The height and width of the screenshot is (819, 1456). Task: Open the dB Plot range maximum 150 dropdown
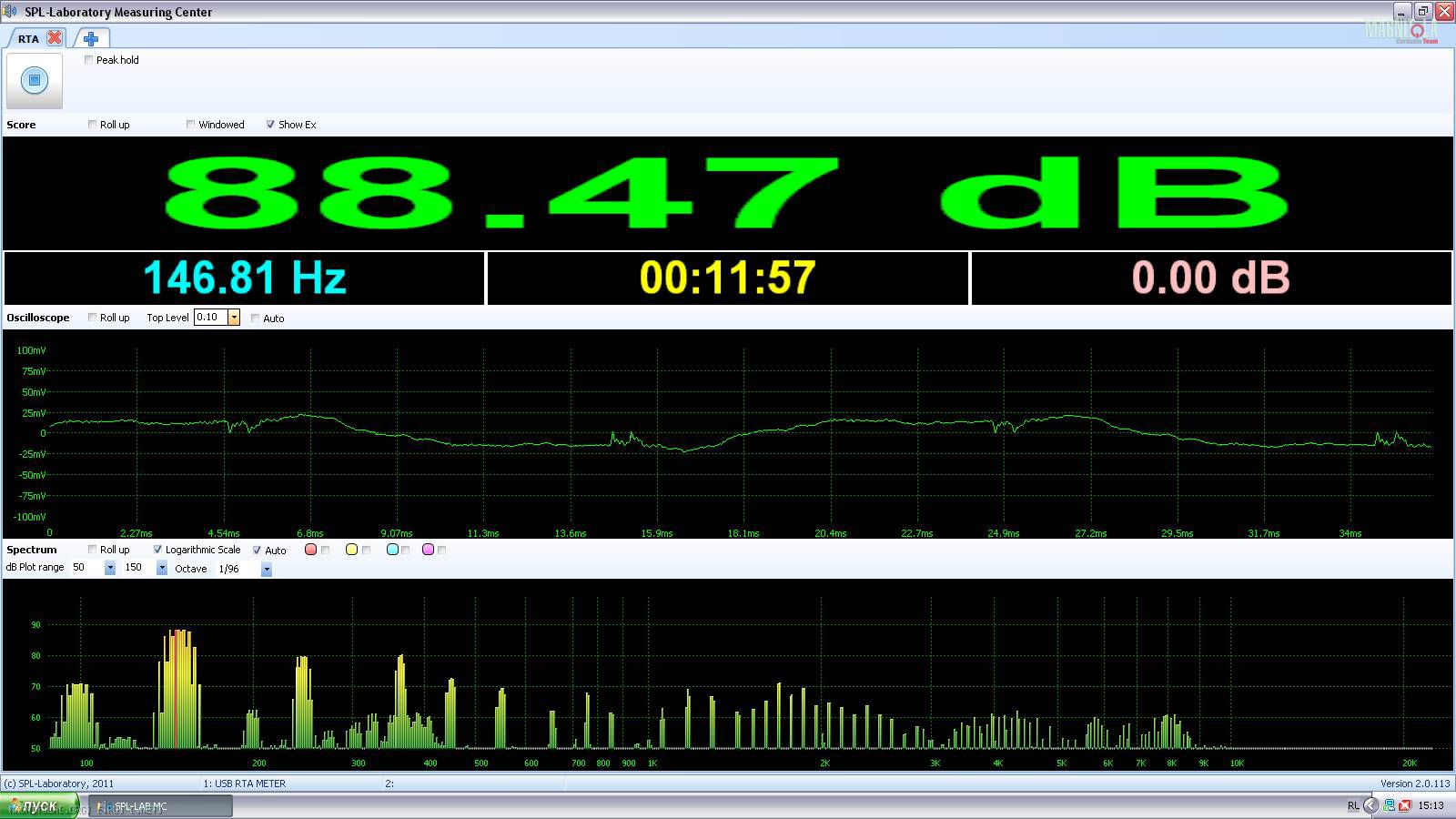point(162,568)
